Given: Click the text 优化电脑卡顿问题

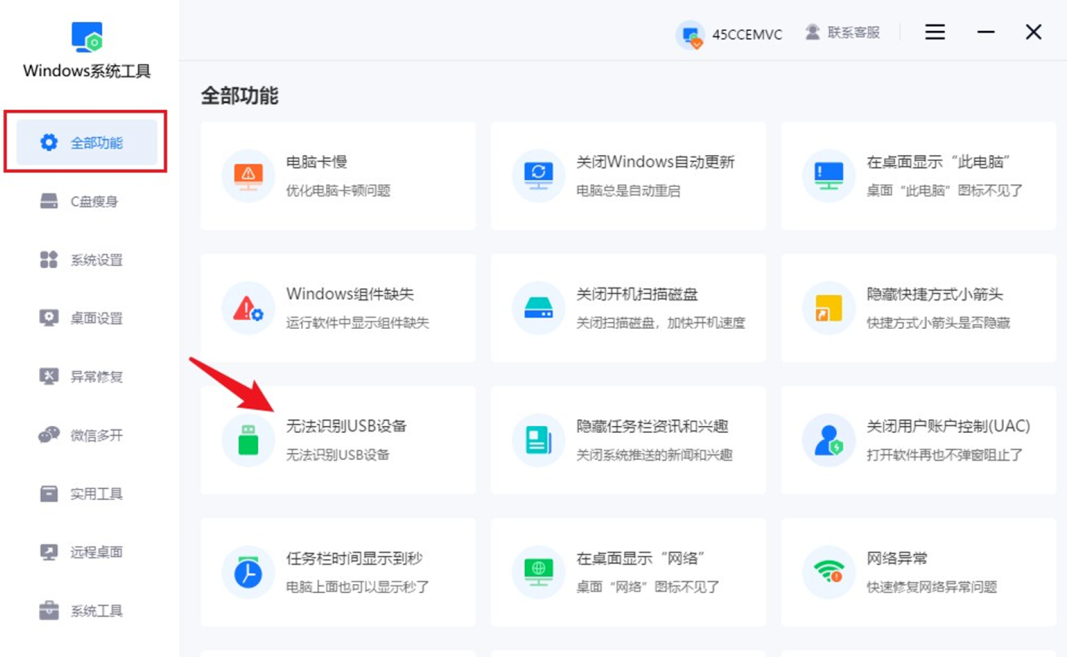Looking at the screenshot, I should pos(338,191).
